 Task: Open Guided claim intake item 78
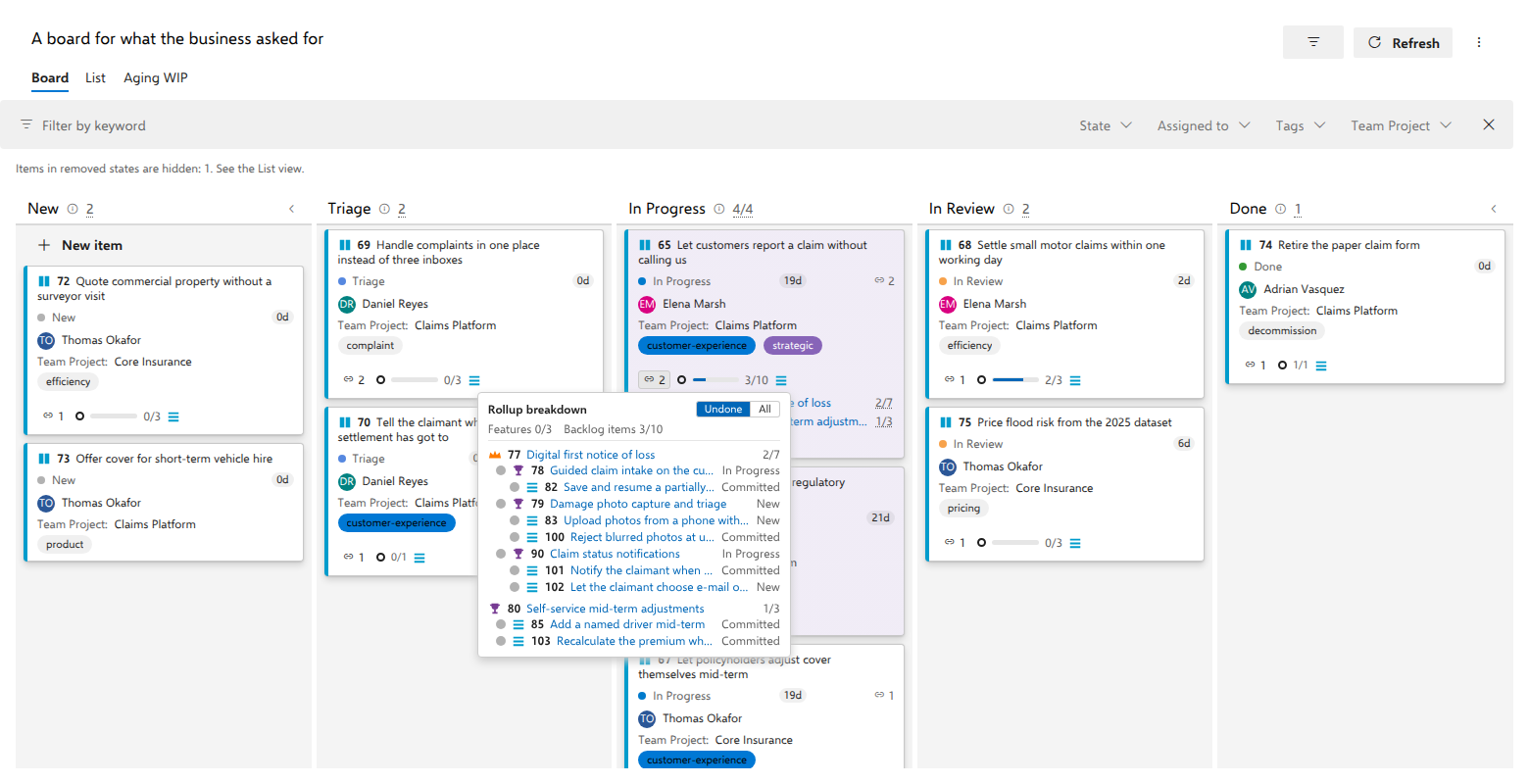pyautogui.click(x=631, y=471)
